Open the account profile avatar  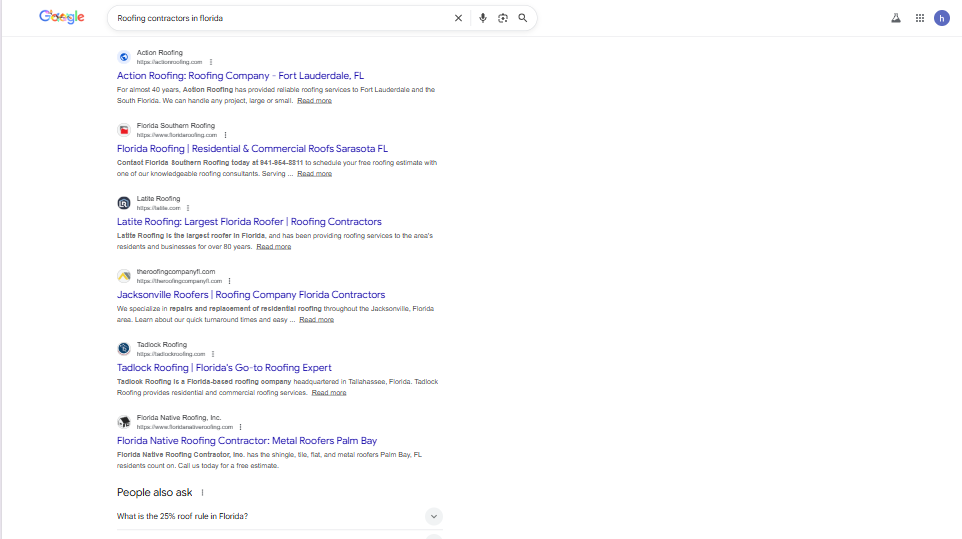(942, 18)
